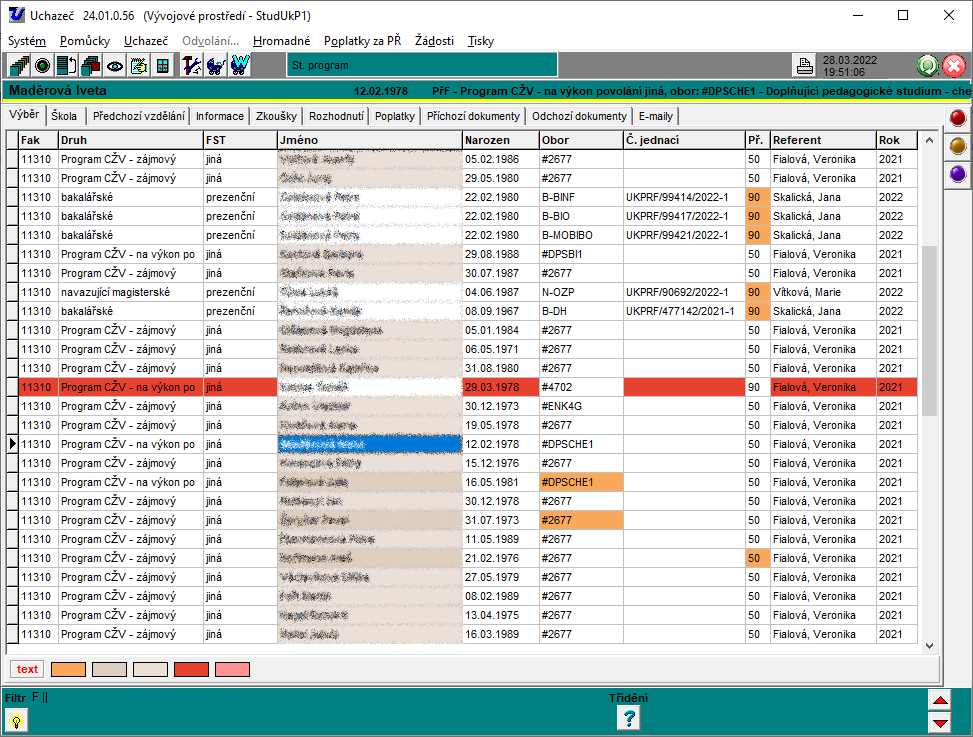Click the purple ball side button
The height and width of the screenshot is (737, 973).
(958, 174)
